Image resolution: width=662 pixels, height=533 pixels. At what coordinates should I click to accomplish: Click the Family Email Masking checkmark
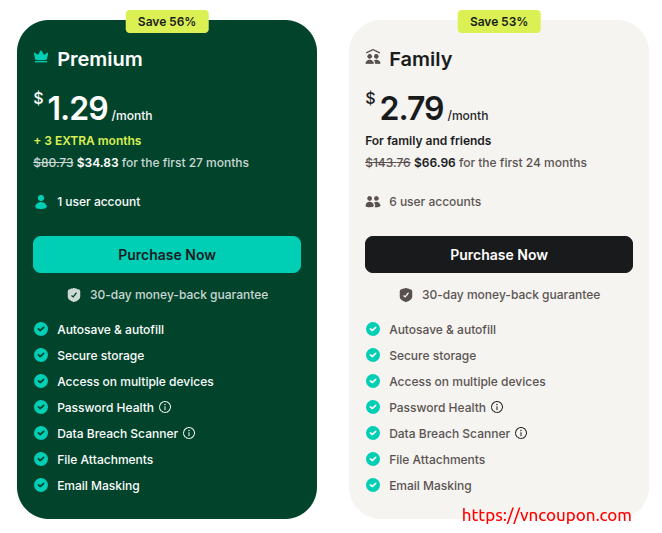point(373,485)
